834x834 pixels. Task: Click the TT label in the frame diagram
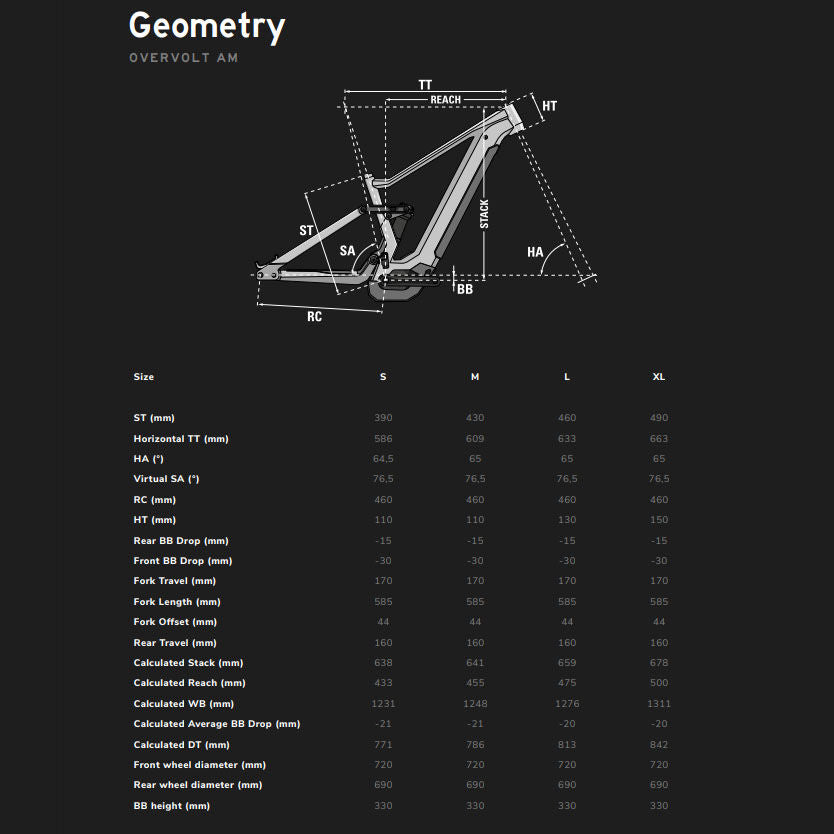(x=426, y=85)
